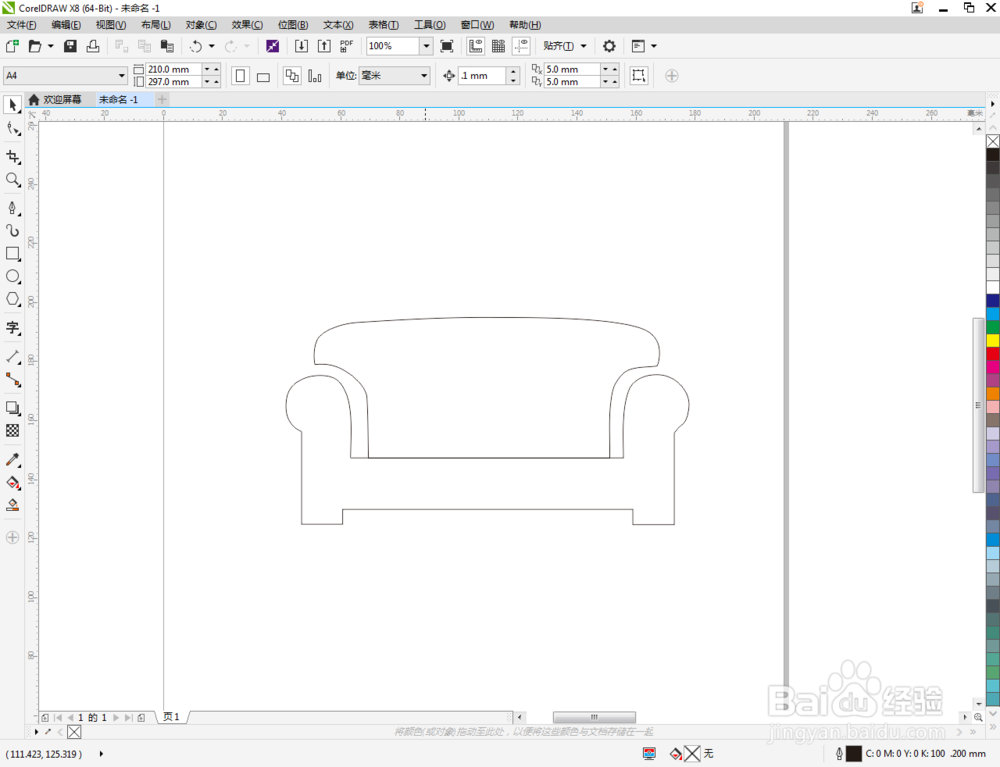Image resolution: width=1000 pixels, height=767 pixels.
Task: Select the Connector tool
Action: click(x=13, y=380)
